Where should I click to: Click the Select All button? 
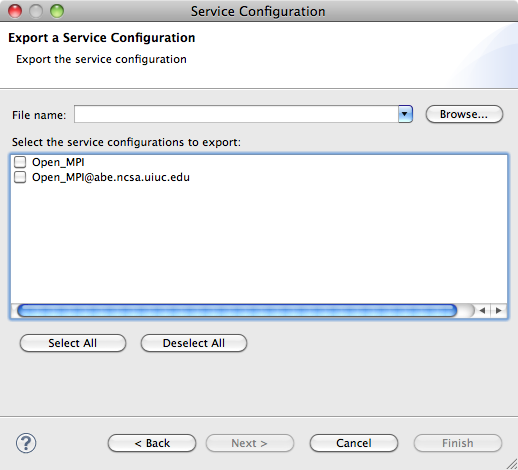(73, 343)
